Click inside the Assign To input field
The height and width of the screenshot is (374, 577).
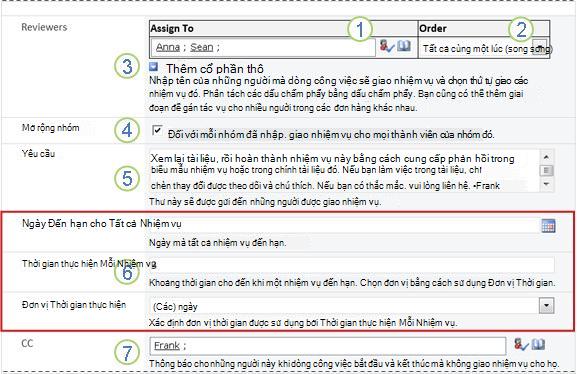[263, 47]
